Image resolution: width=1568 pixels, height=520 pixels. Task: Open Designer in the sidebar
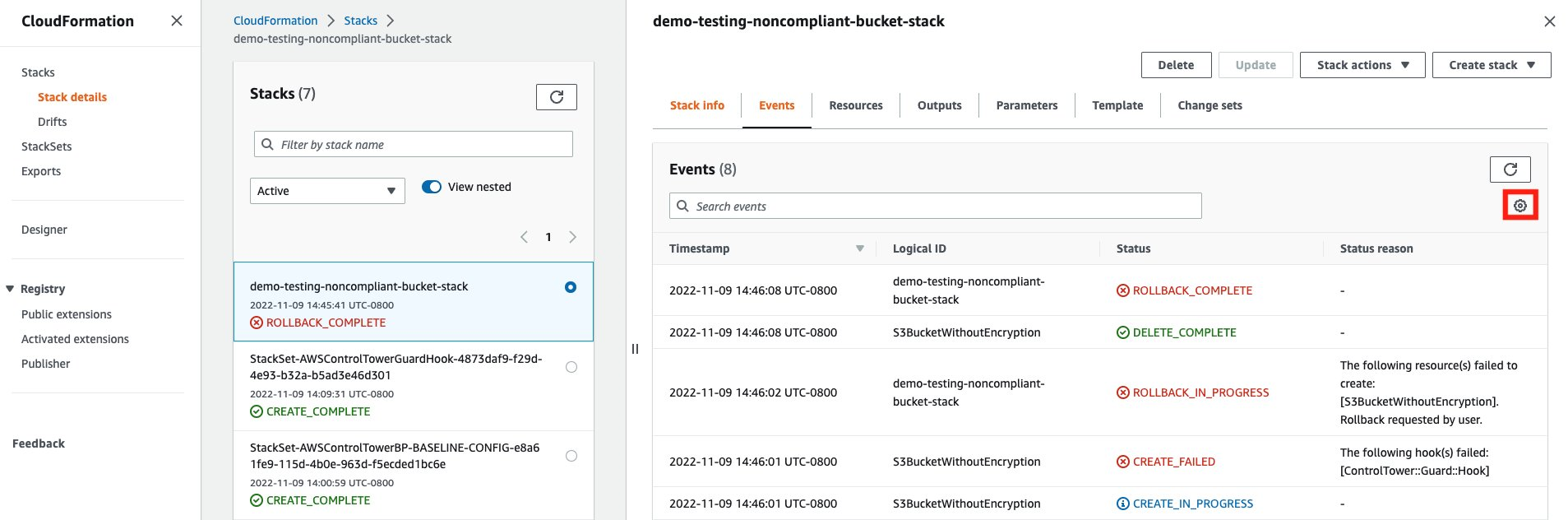click(x=44, y=230)
